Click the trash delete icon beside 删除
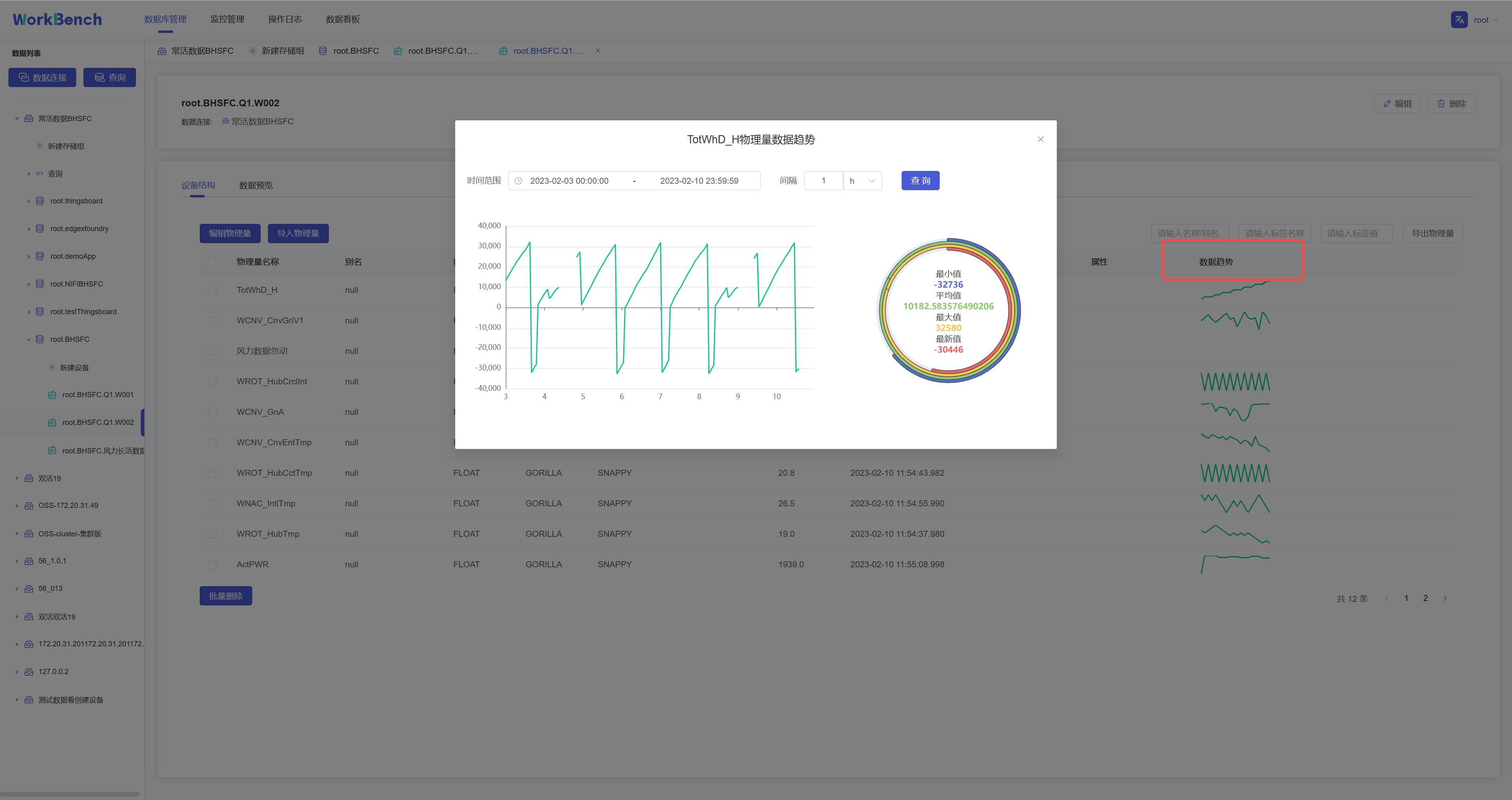Viewport: 1512px width, 800px height. point(1441,104)
